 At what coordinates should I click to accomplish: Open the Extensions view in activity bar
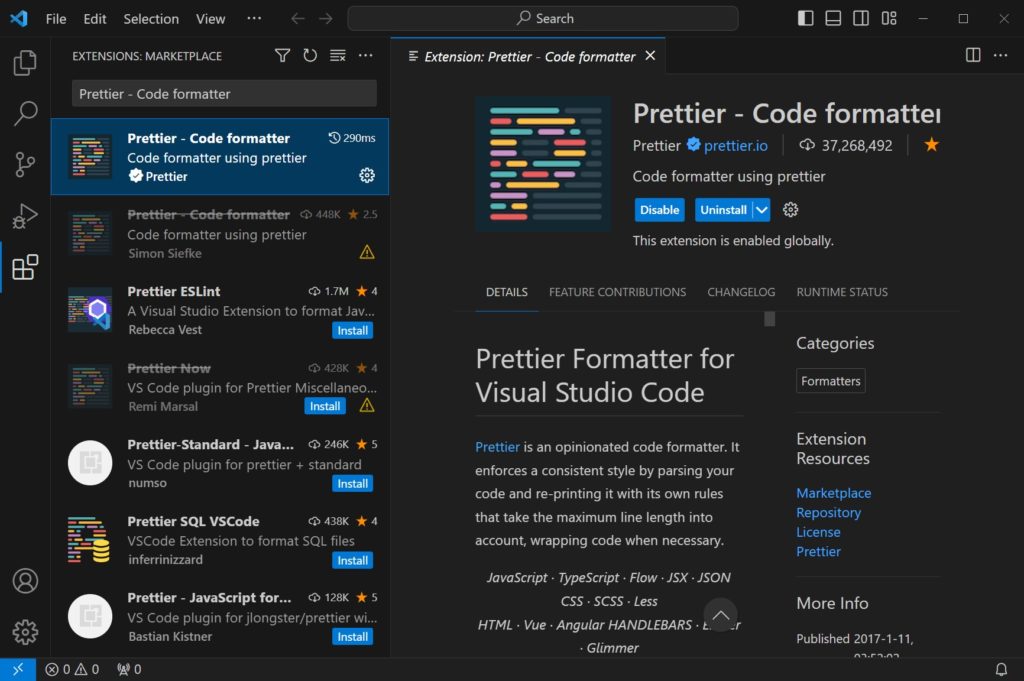25,267
